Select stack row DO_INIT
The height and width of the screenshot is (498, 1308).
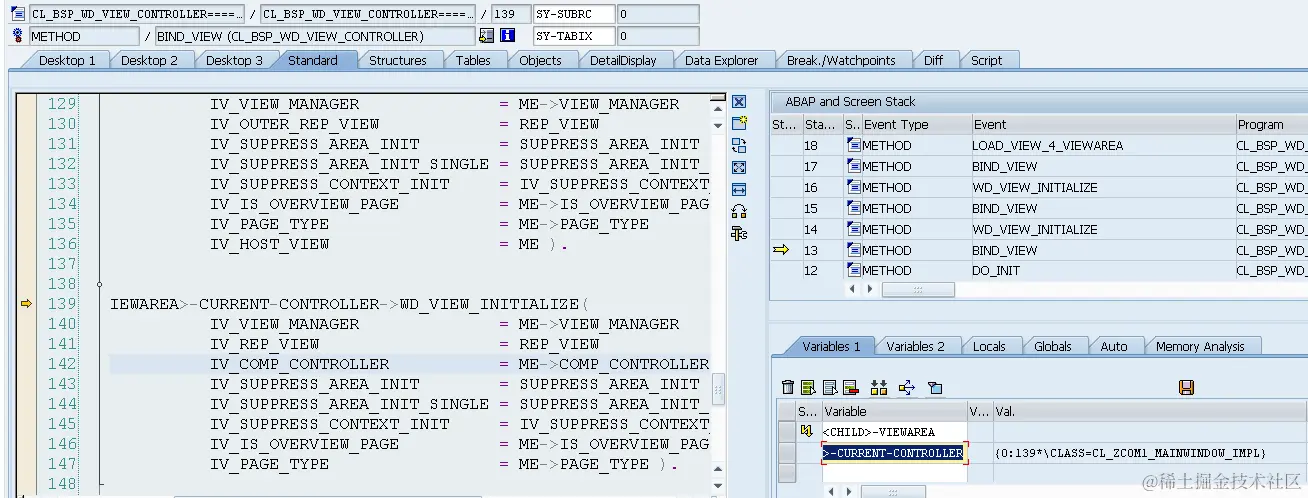point(1038,270)
